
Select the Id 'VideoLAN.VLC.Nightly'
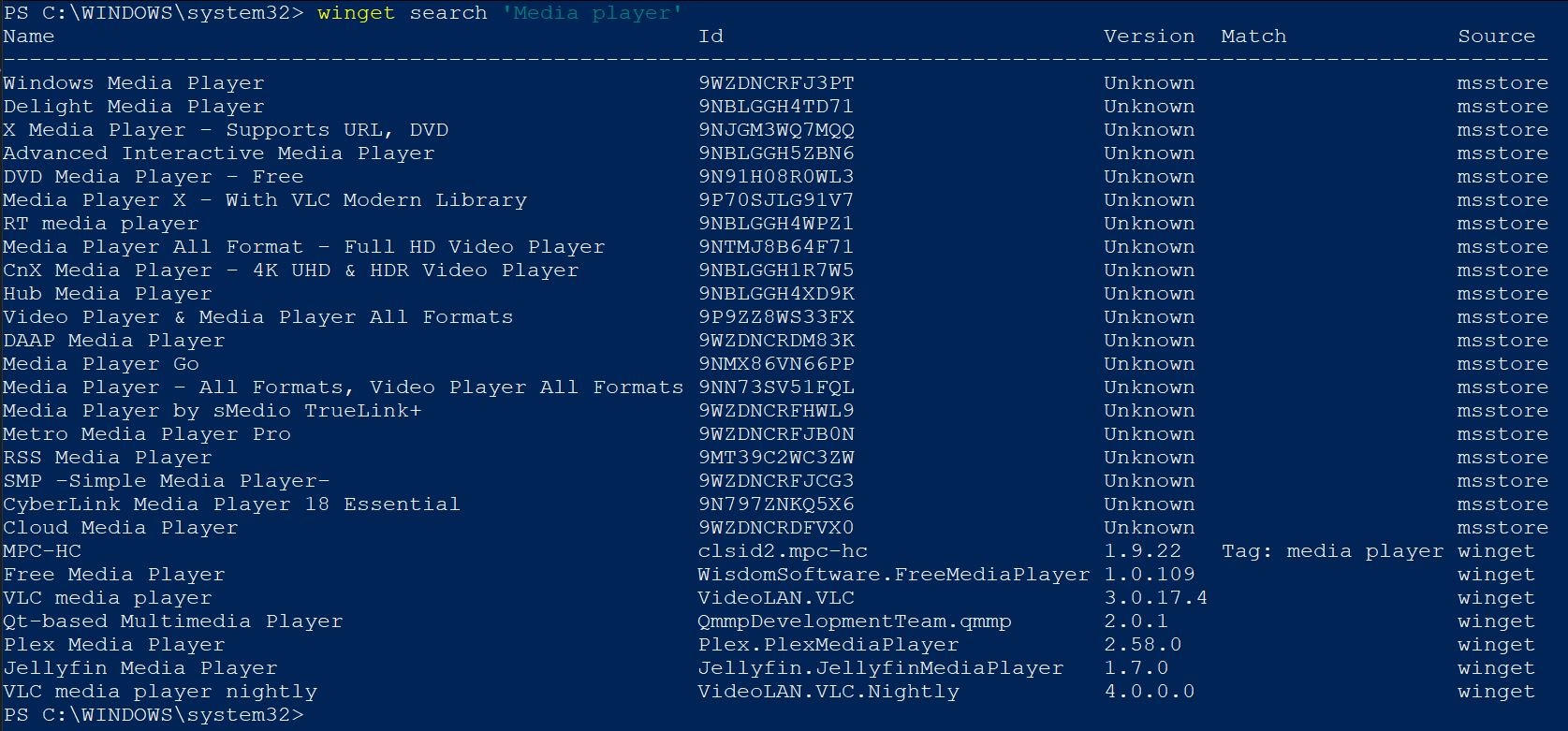pyautogui.click(x=828, y=692)
